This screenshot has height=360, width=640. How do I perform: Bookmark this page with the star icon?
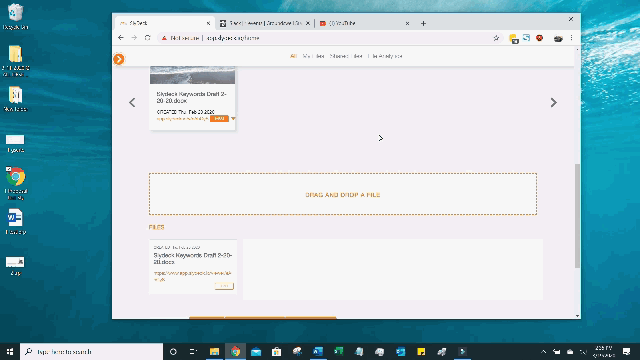click(x=496, y=38)
